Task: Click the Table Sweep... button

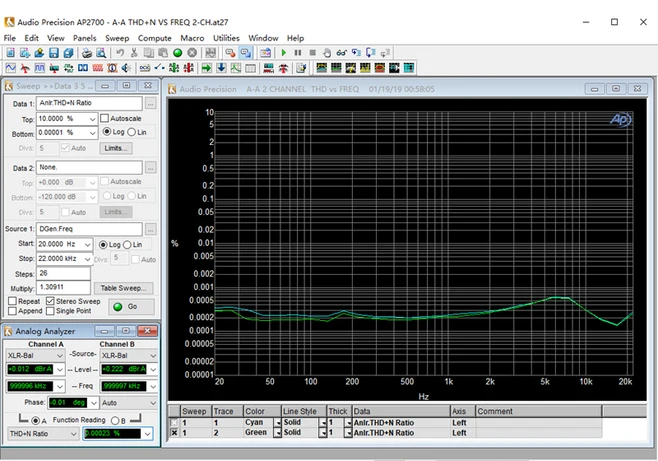Action: (x=123, y=288)
